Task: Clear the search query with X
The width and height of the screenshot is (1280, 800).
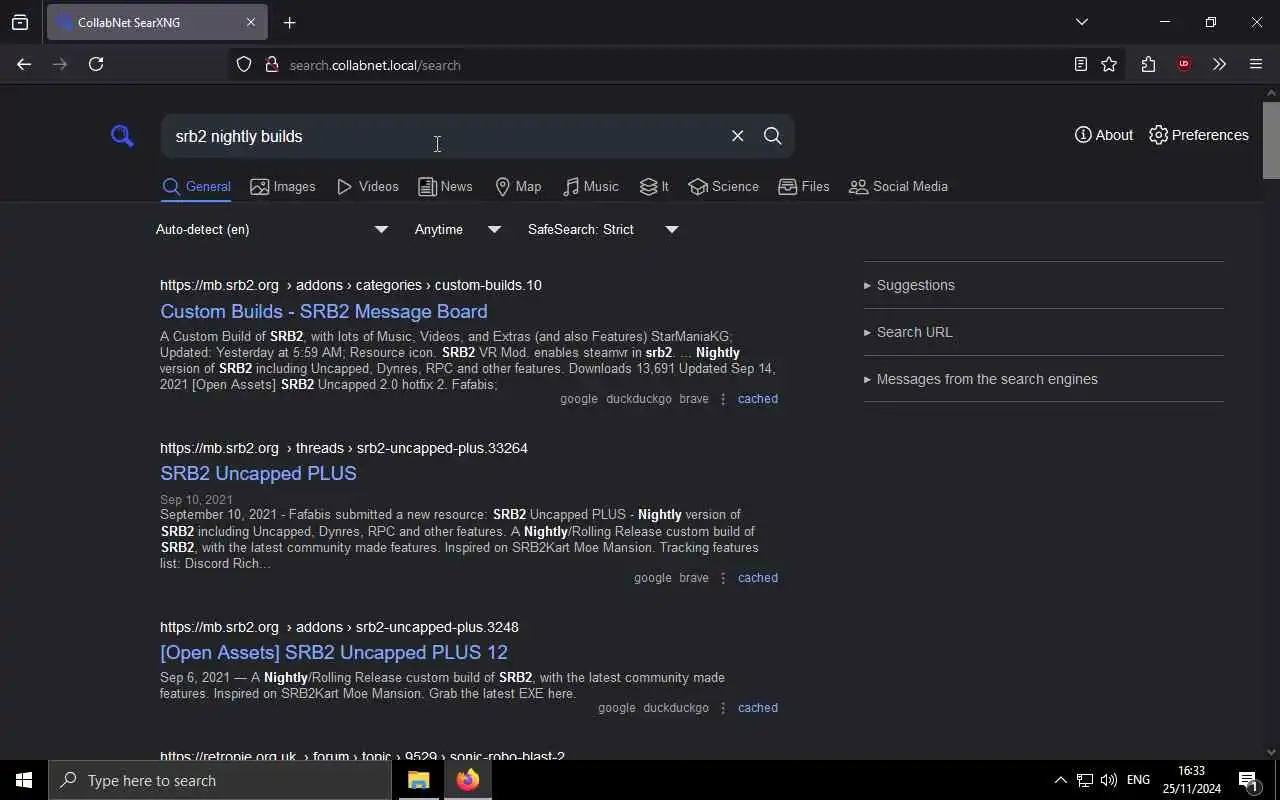Action: tap(737, 136)
